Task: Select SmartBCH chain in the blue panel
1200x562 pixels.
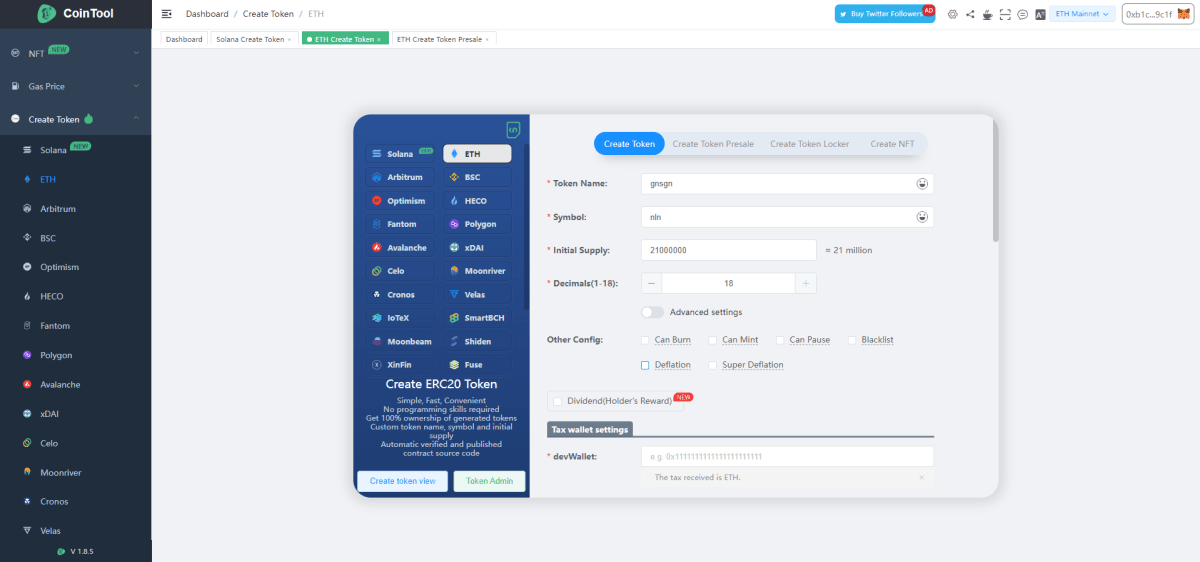Action: [477, 318]
